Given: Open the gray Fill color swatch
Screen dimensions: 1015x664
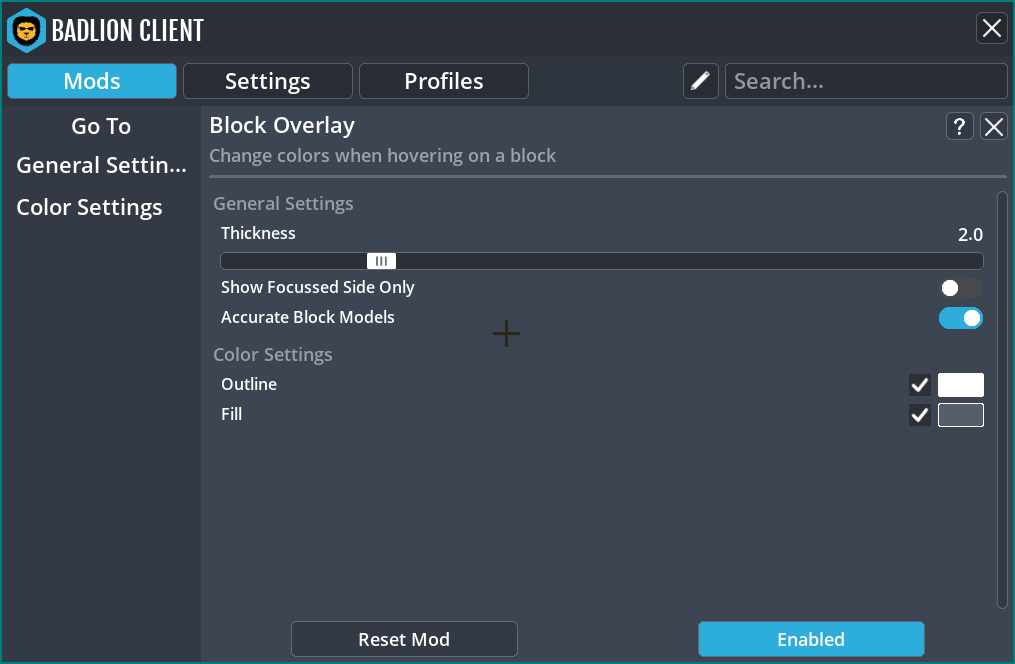Looking at the screenshot, I should 961,415.
